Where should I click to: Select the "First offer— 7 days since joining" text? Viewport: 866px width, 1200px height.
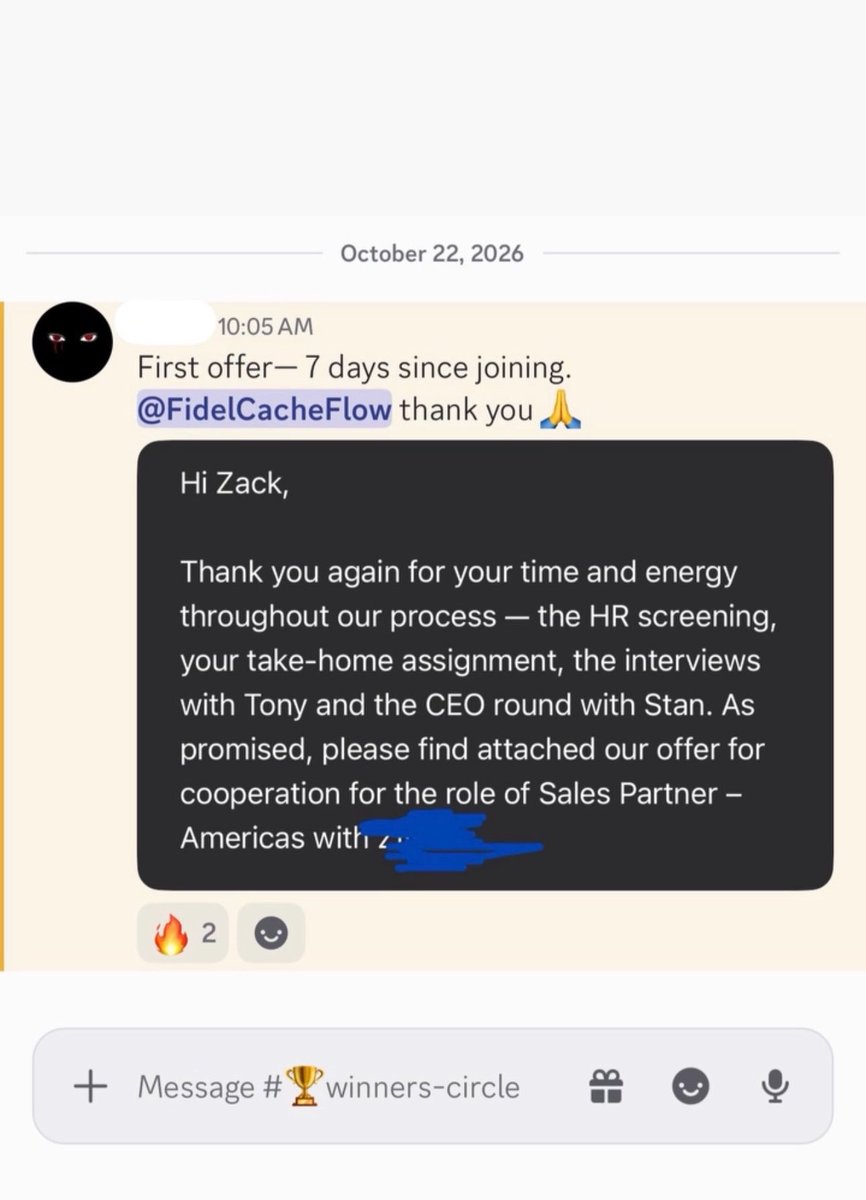tap(355, 368)
